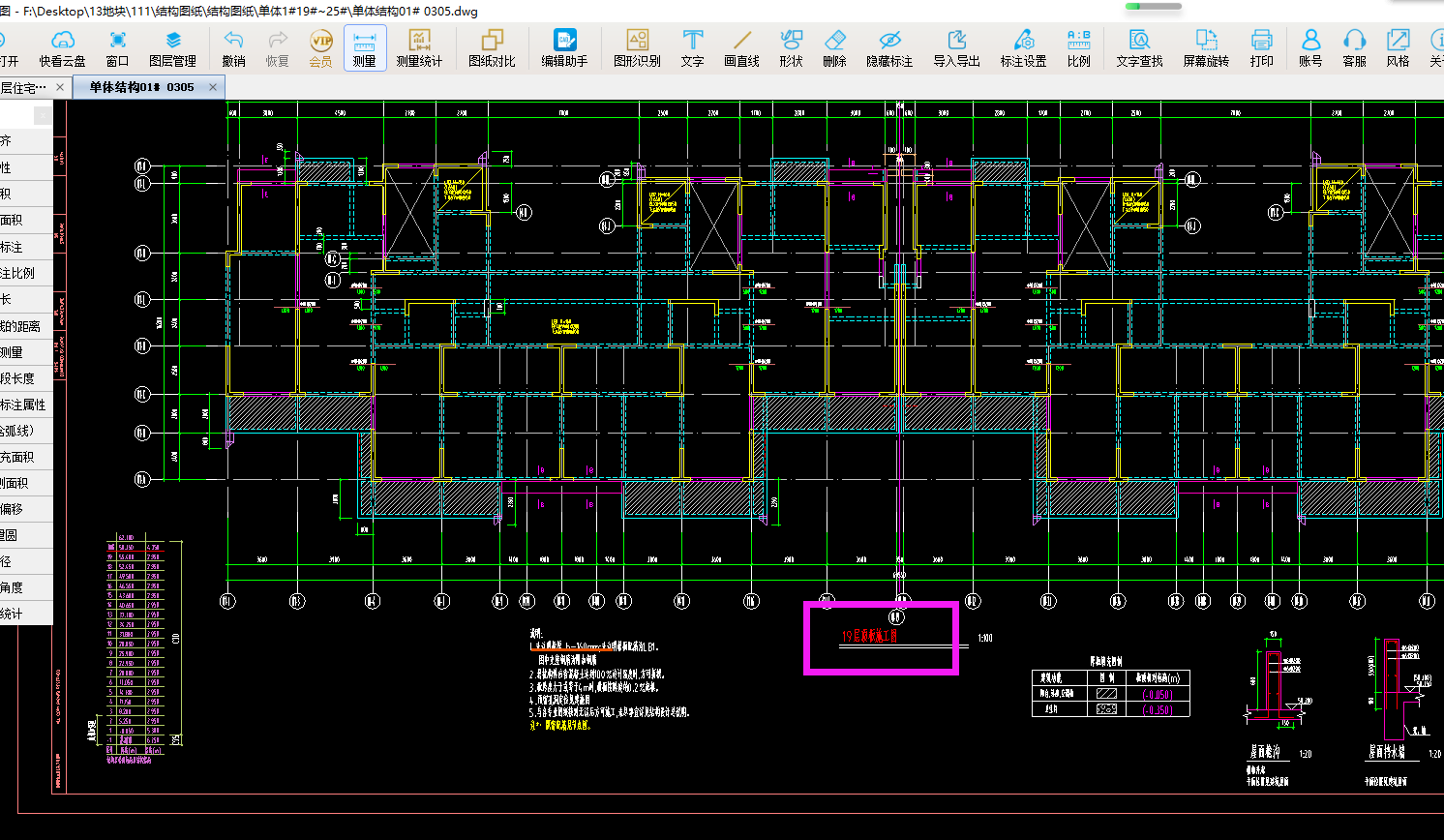The height and width of the screenshot is (840, 1444).
Task: Open the 编辑助手 edit assistant
Action: 564,47
